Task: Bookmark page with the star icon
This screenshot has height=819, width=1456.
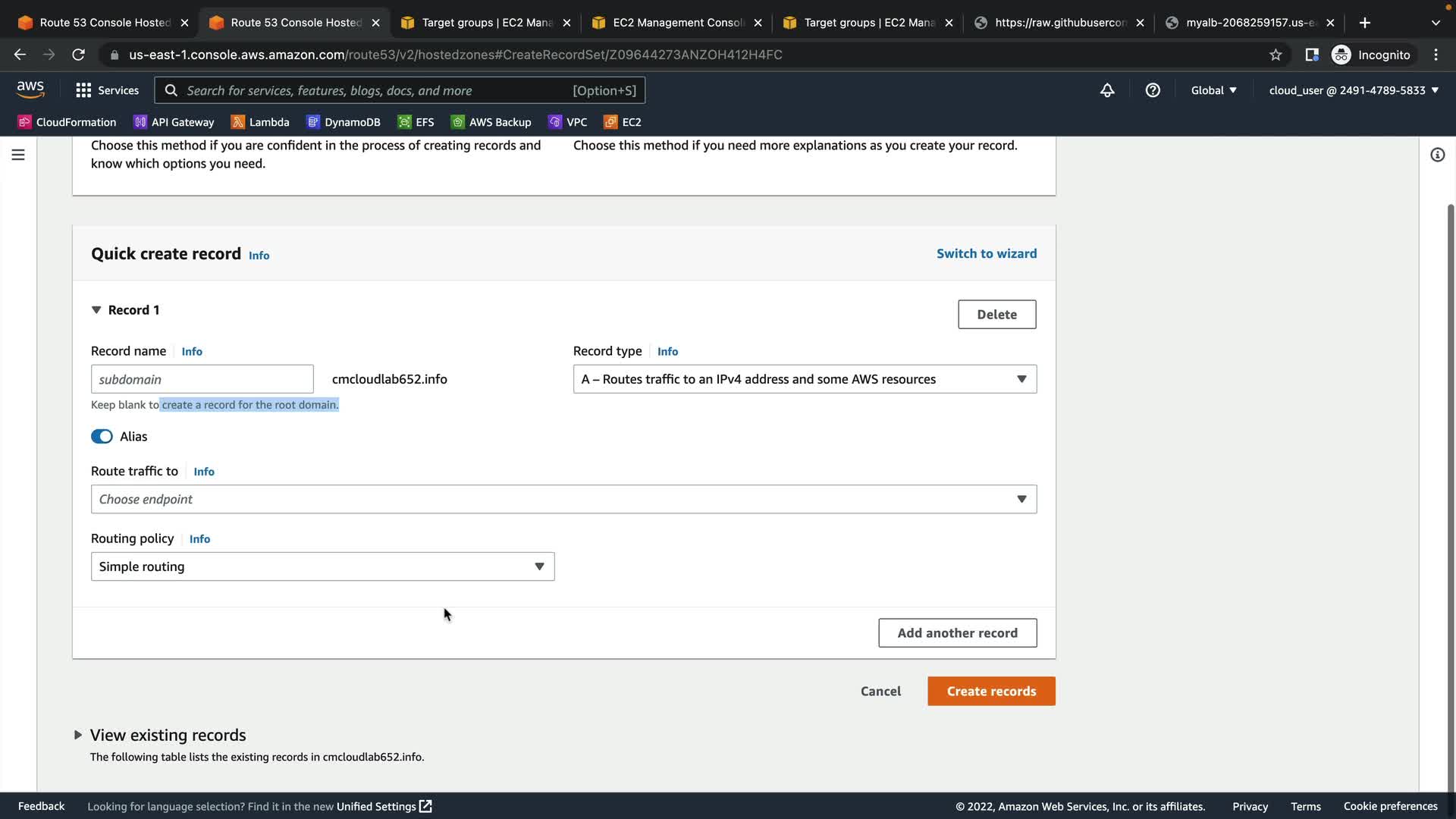Action: coord(1276,55)
